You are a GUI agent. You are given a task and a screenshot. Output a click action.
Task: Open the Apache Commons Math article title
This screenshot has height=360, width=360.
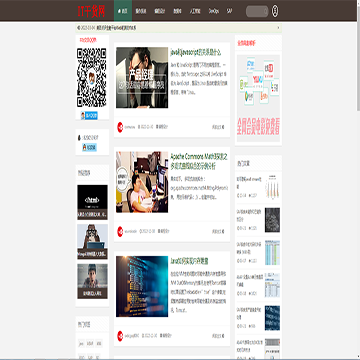tap(199, 160)
